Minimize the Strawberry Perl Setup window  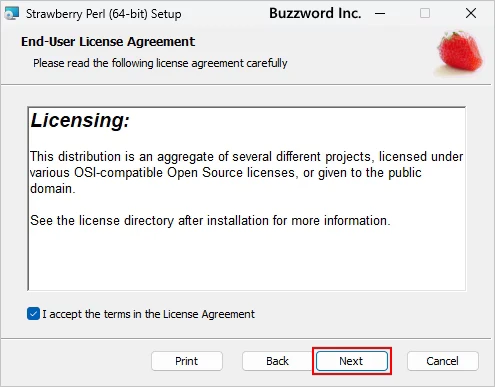click(380, 14)
